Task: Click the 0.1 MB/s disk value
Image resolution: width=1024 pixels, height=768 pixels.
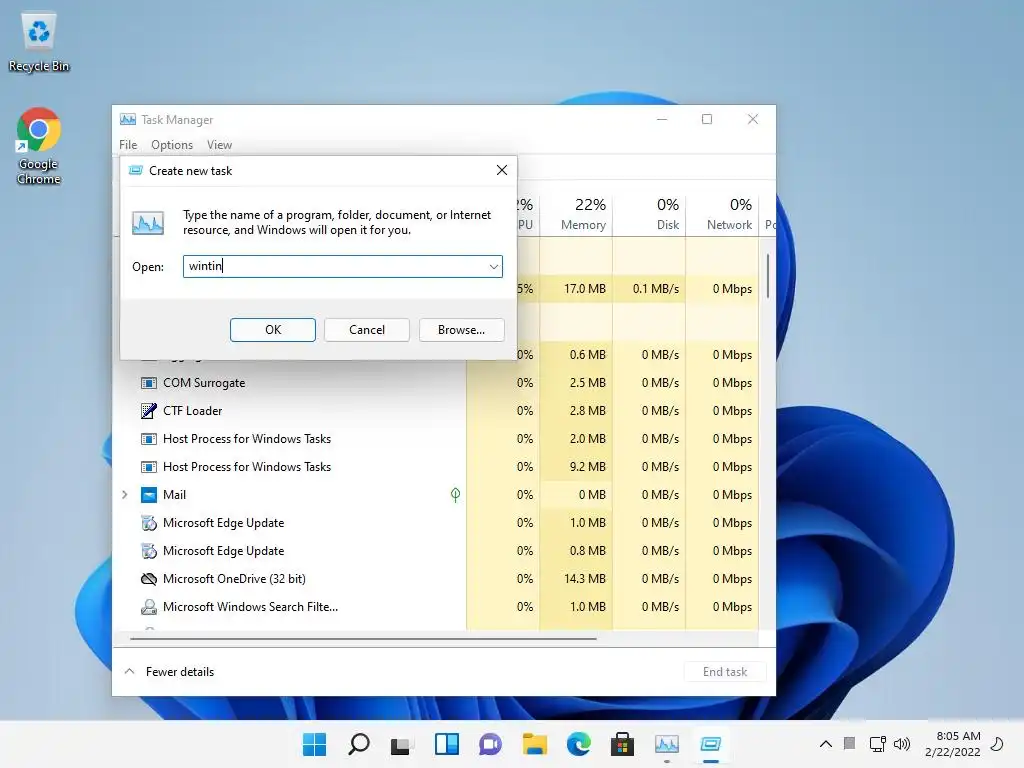Action: 656,289
